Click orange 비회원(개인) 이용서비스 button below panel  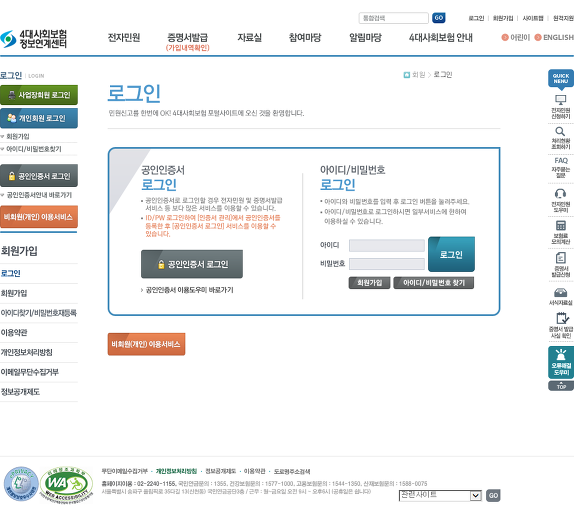[146, 344]
